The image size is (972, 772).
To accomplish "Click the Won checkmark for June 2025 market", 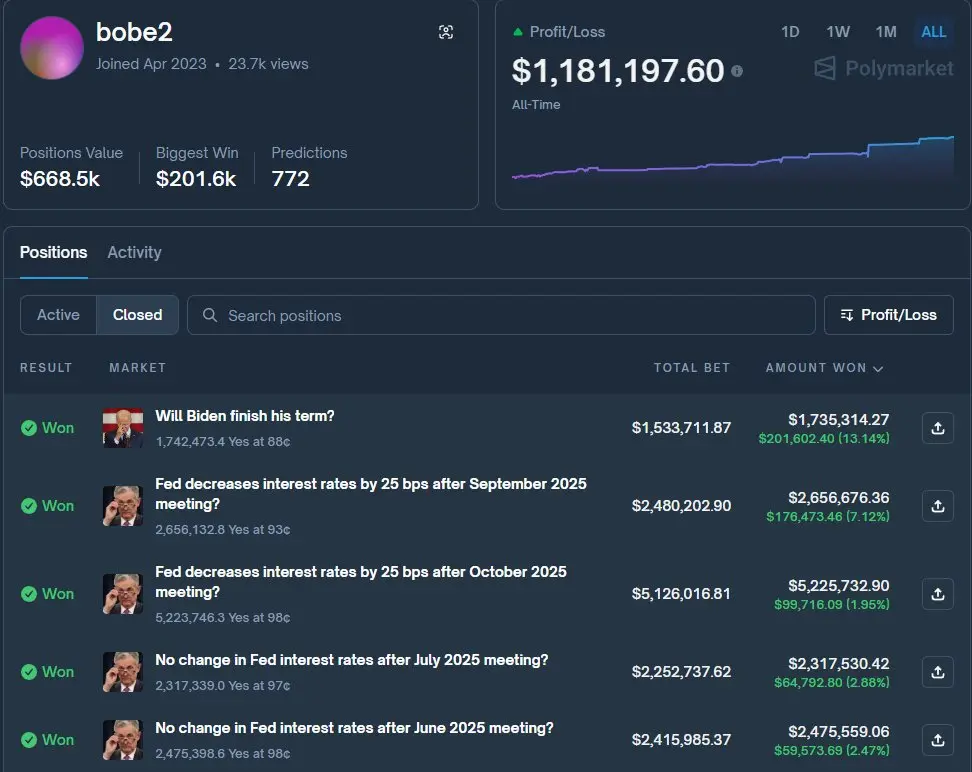I will coord(29,740).
